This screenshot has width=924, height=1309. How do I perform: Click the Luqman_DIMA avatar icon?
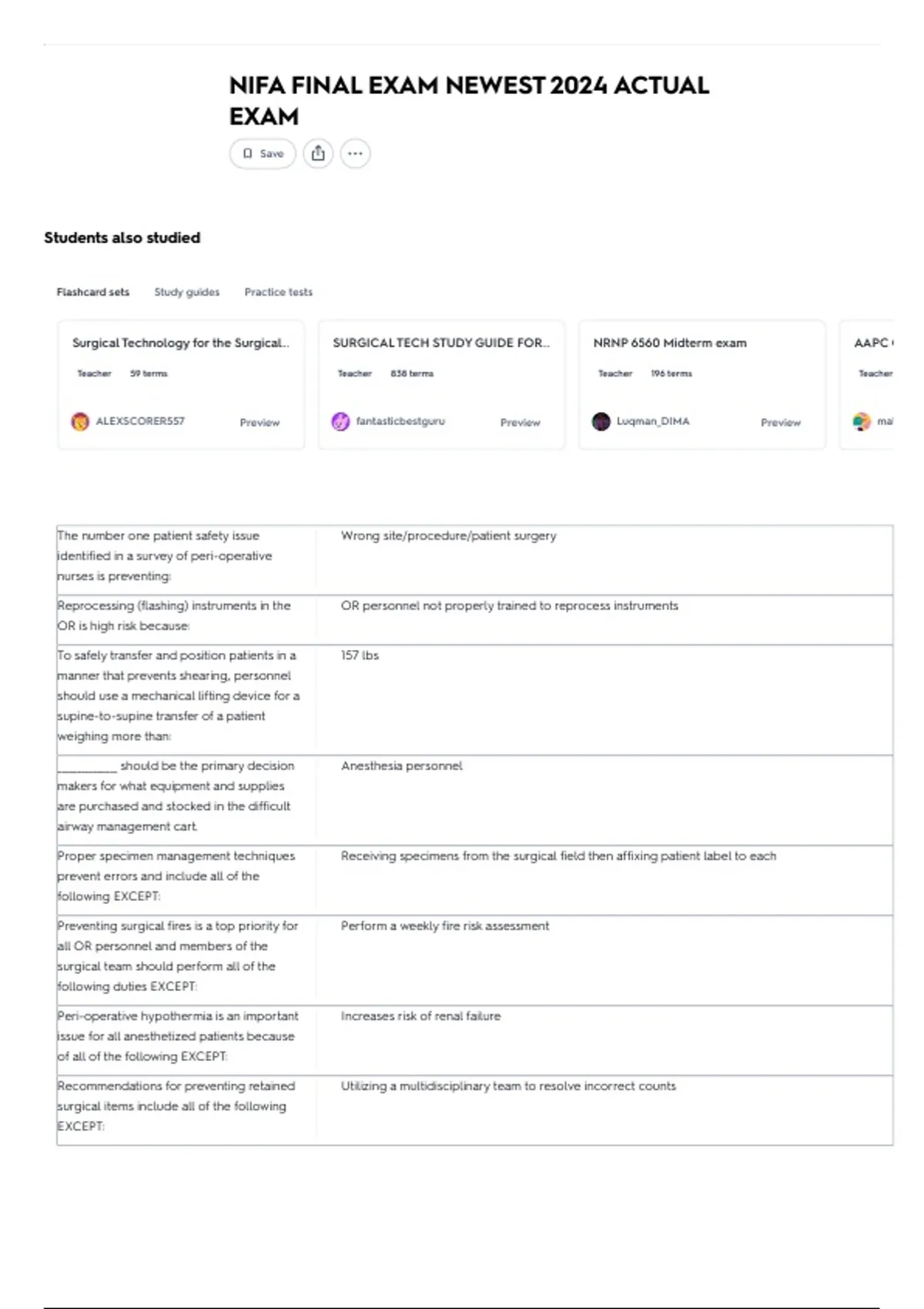point(601,421)
